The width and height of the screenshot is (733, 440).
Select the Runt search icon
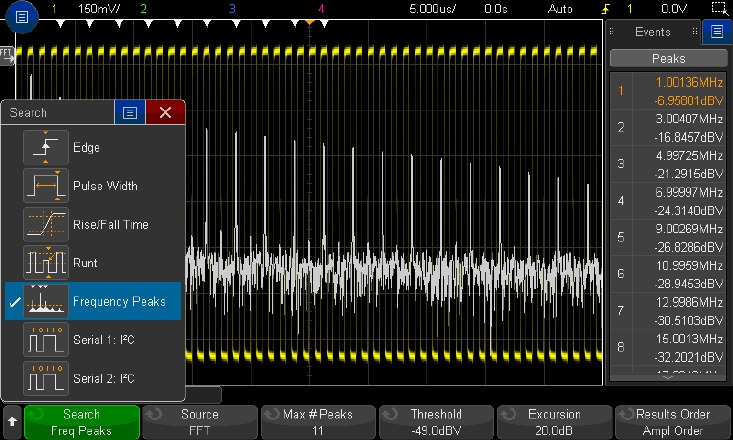click(x=46, y=262)
